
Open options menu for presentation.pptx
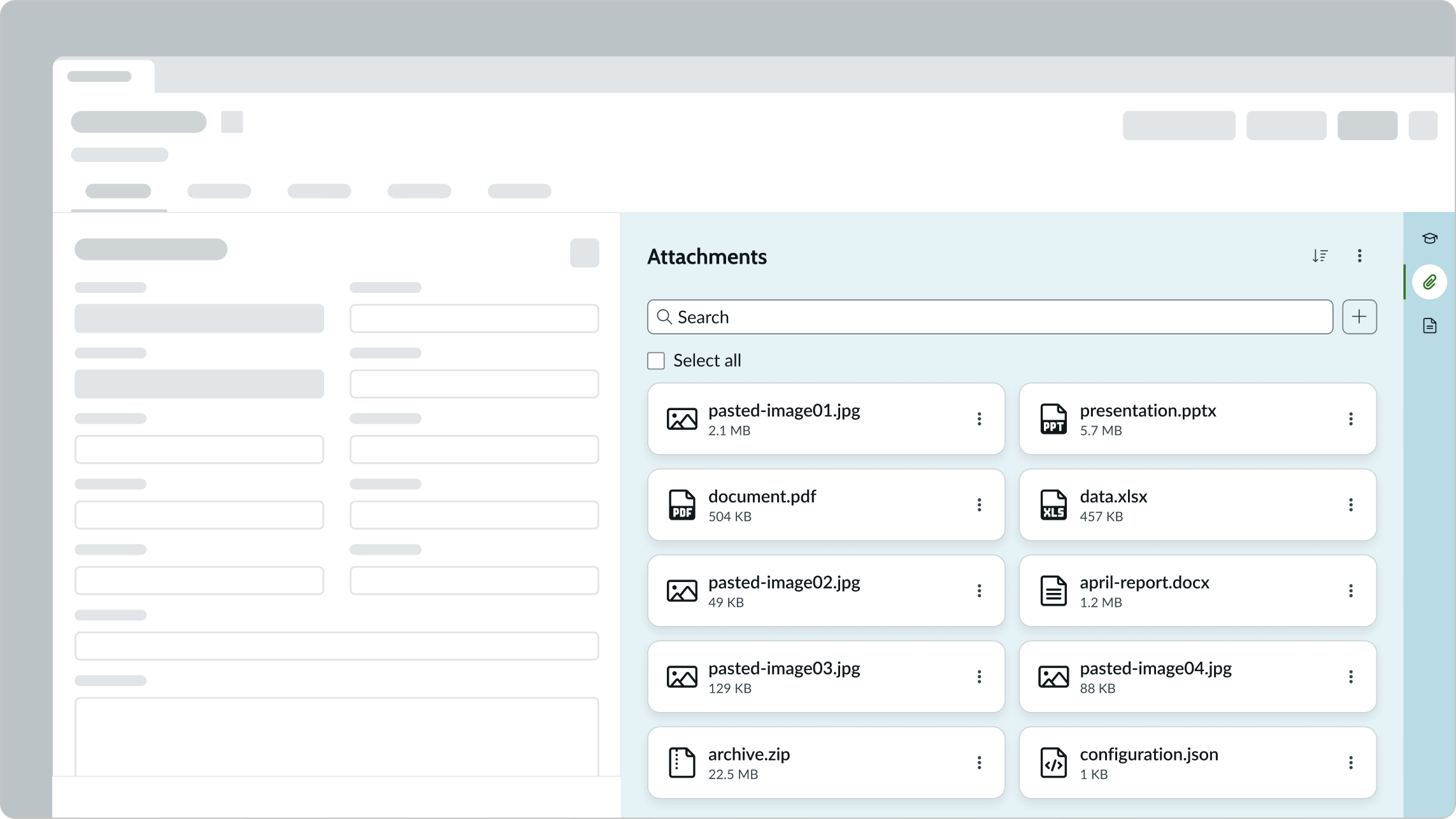tap(1350, 419)
